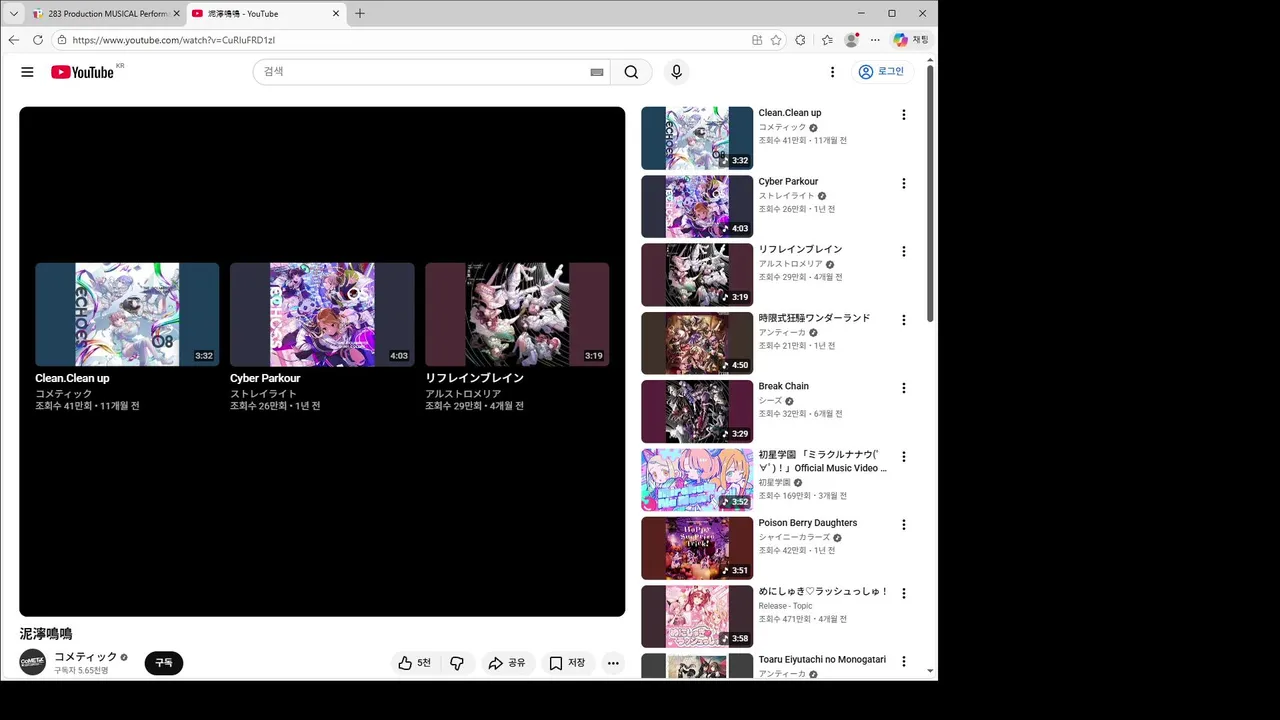Open the YouTube hamburger guide menu

point(27,72)
